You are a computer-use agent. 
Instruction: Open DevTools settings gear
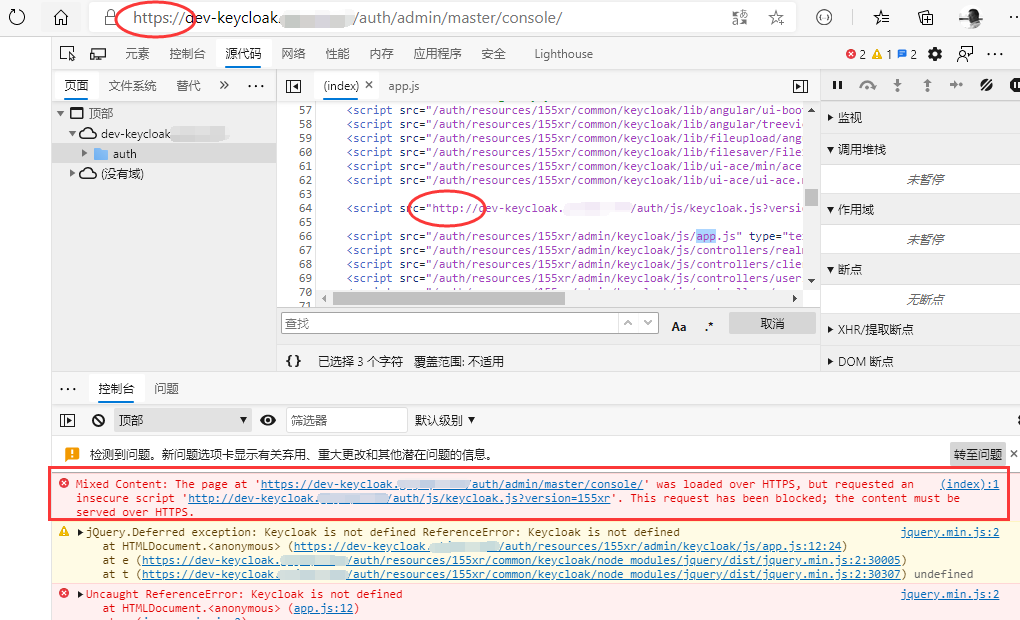click(934, 53)
